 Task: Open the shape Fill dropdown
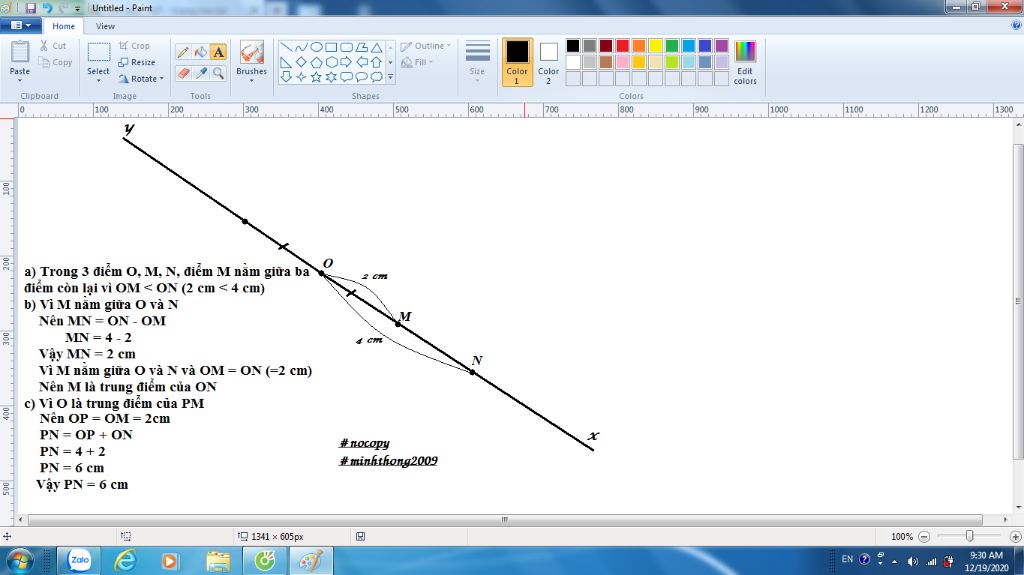pyautogui.click(x=417, y=62)
